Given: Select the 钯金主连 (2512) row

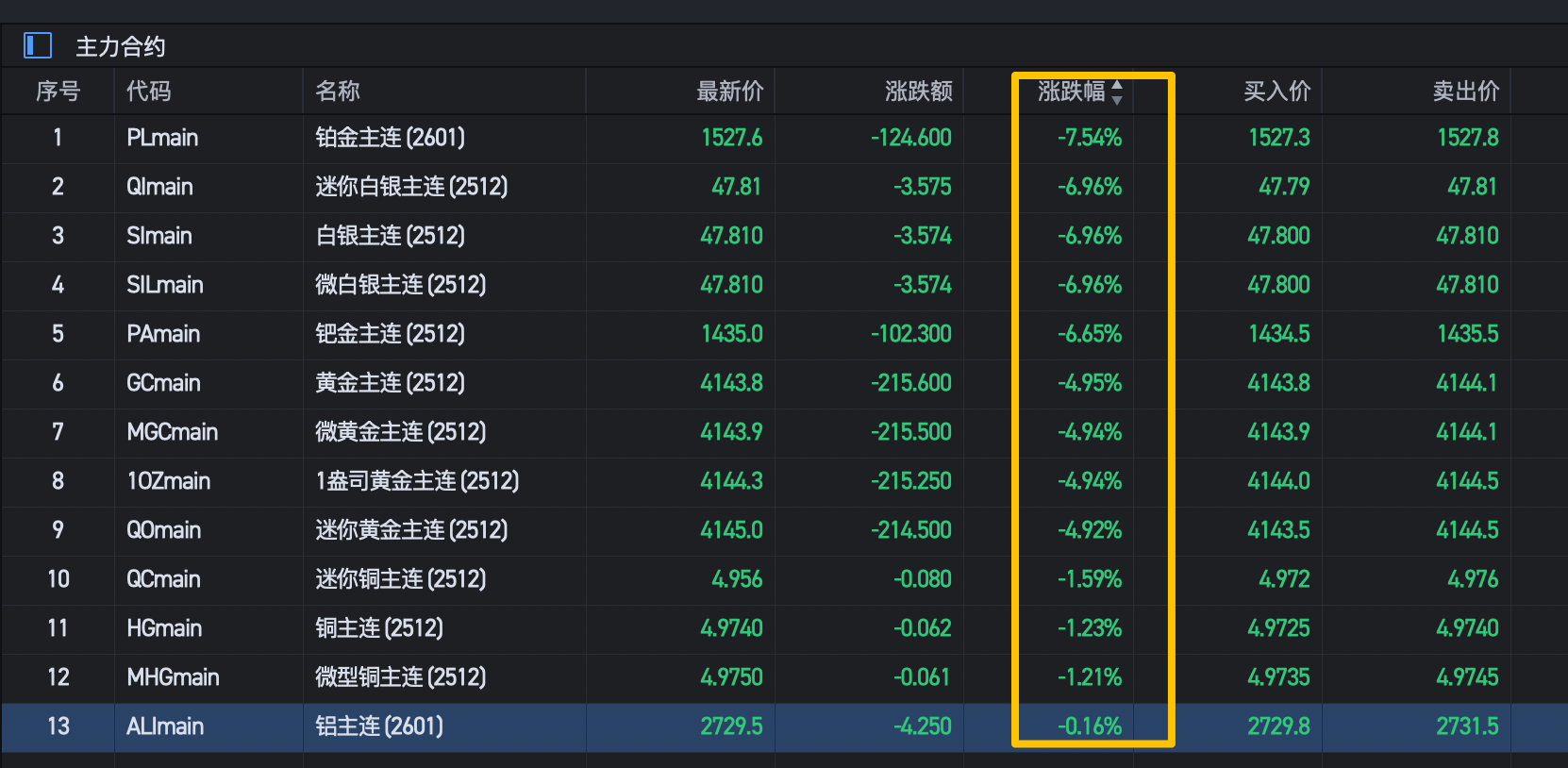Looking at the screenshot, I should [390, 334].
